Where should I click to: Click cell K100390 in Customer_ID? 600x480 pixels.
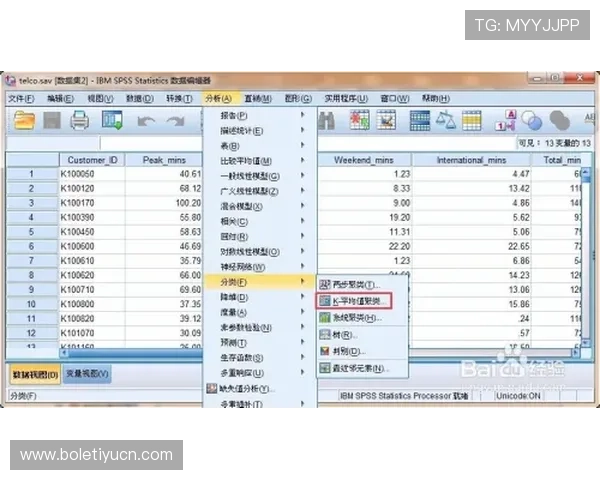(92, 217)
